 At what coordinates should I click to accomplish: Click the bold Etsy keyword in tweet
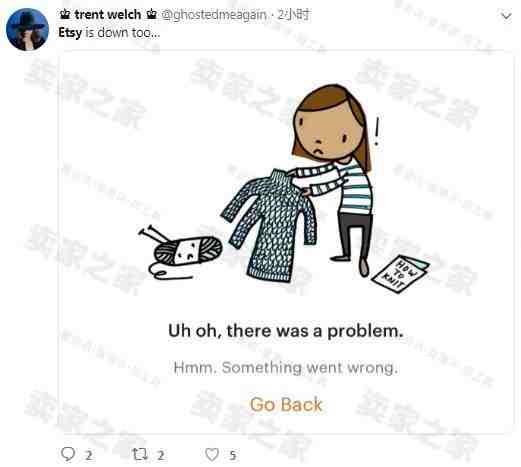pyautogui.click(x=70, y=33)
